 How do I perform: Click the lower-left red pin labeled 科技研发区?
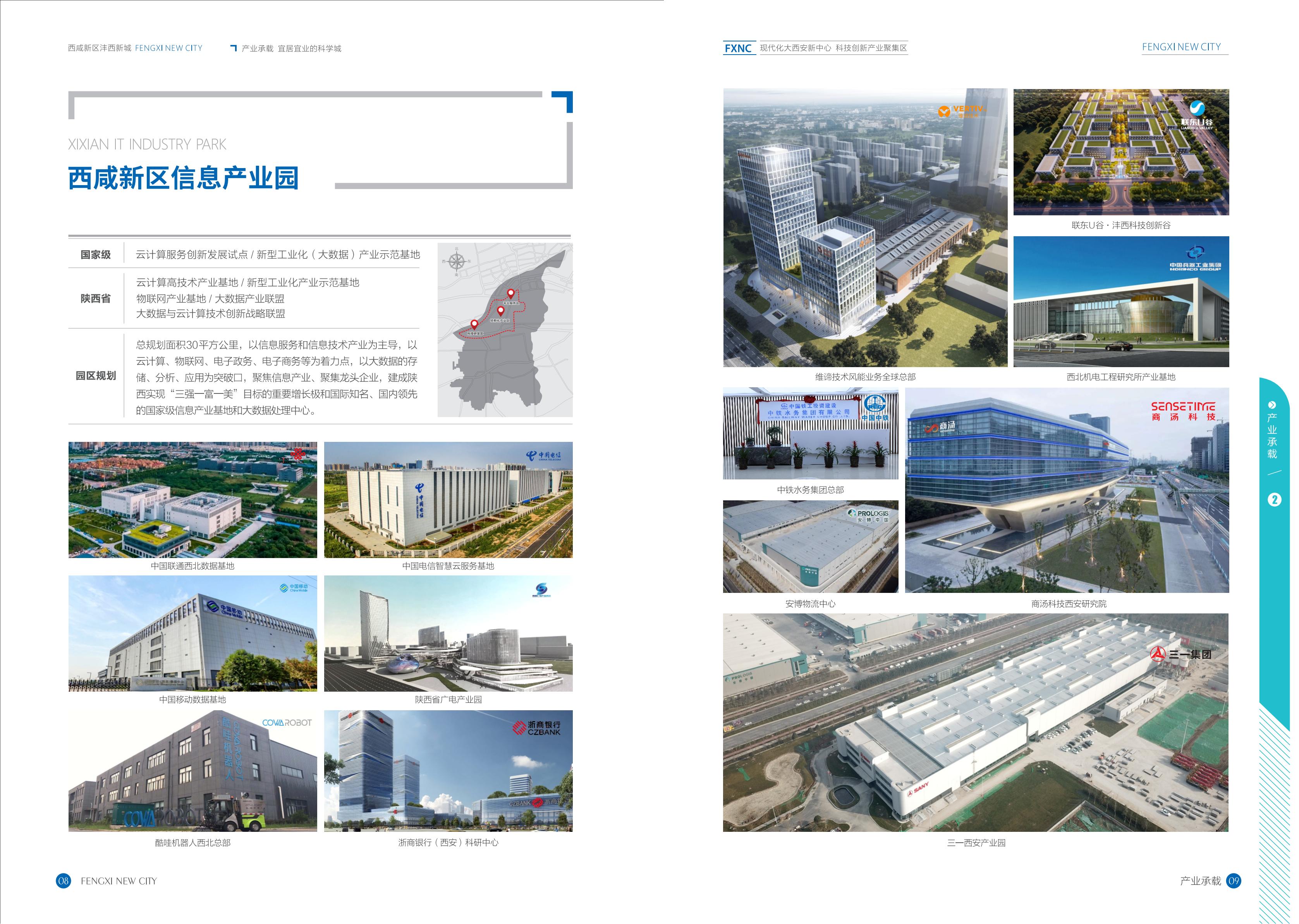(474, 324)
